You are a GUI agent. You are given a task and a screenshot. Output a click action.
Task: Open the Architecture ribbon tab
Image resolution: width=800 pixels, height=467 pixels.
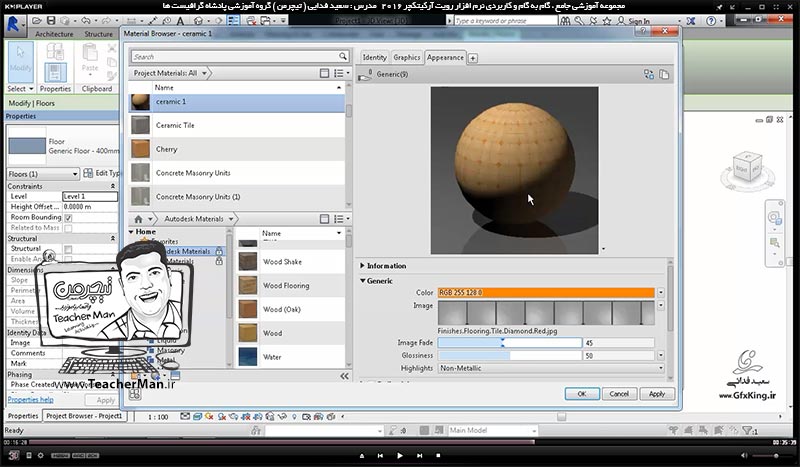coord(54,34)
